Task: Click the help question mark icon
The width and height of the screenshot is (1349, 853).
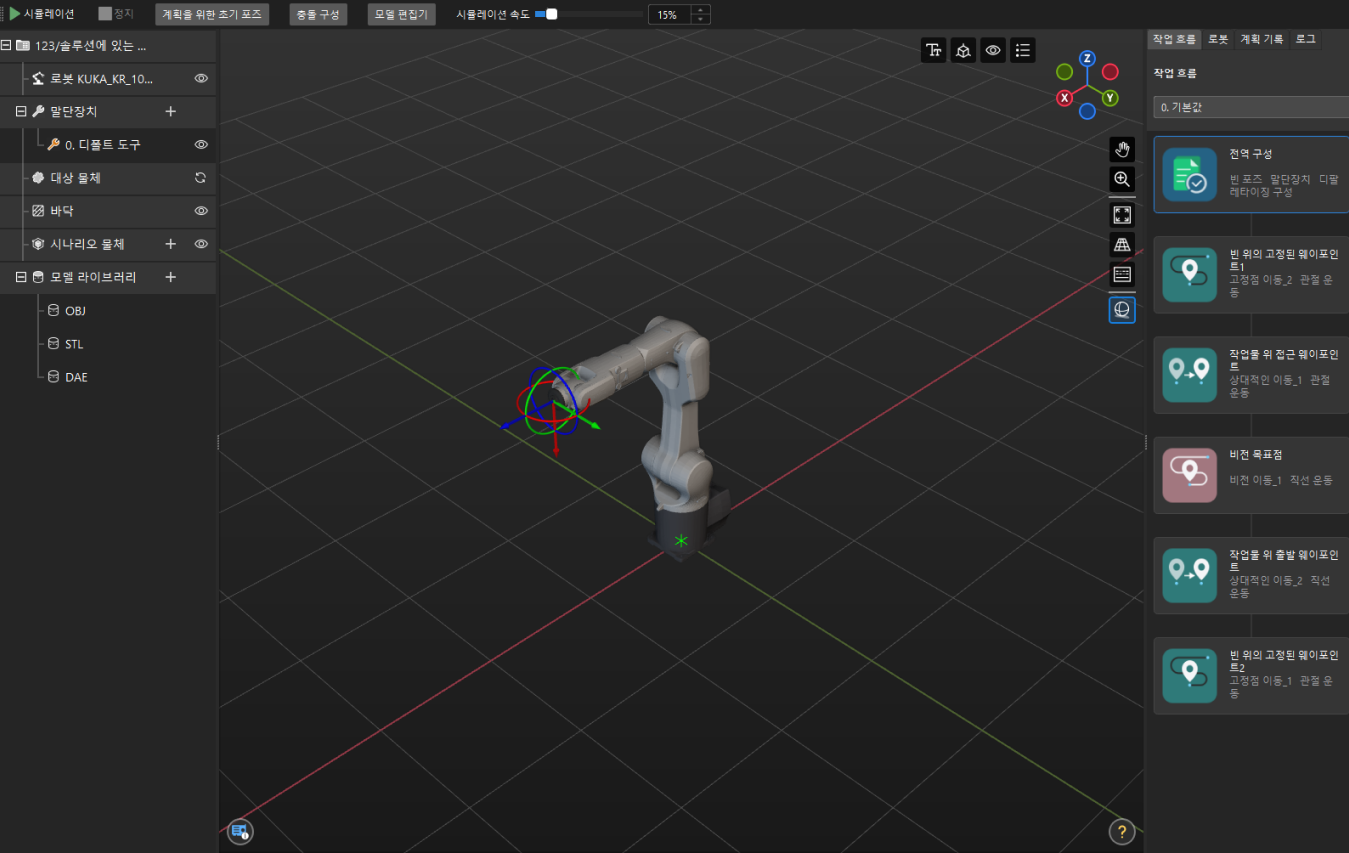Action: click(x=1122, y=831)
